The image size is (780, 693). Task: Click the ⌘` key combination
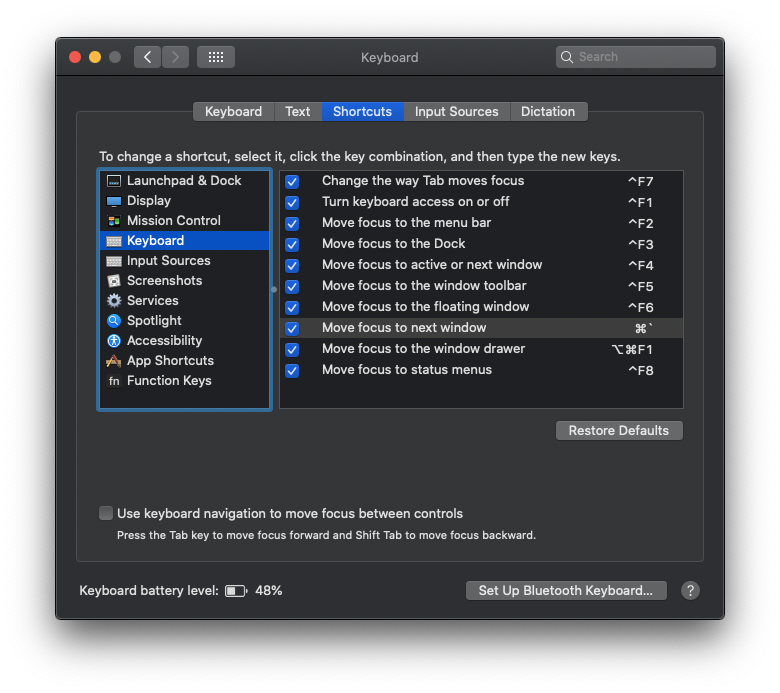click(x=644, y=328)
